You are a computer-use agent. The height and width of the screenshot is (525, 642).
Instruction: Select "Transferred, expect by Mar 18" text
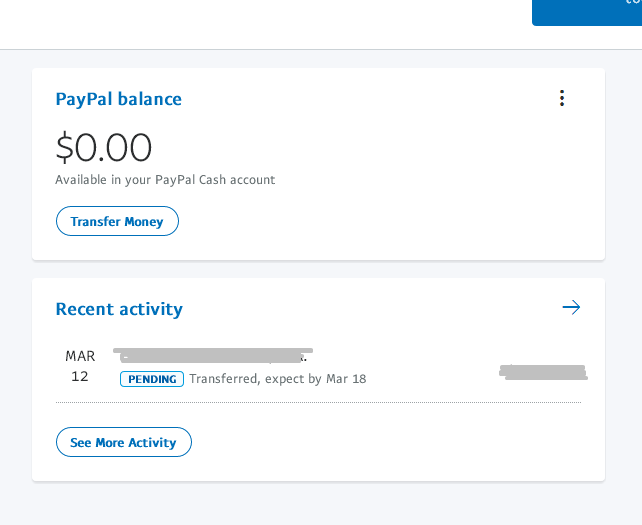[277, 379]
